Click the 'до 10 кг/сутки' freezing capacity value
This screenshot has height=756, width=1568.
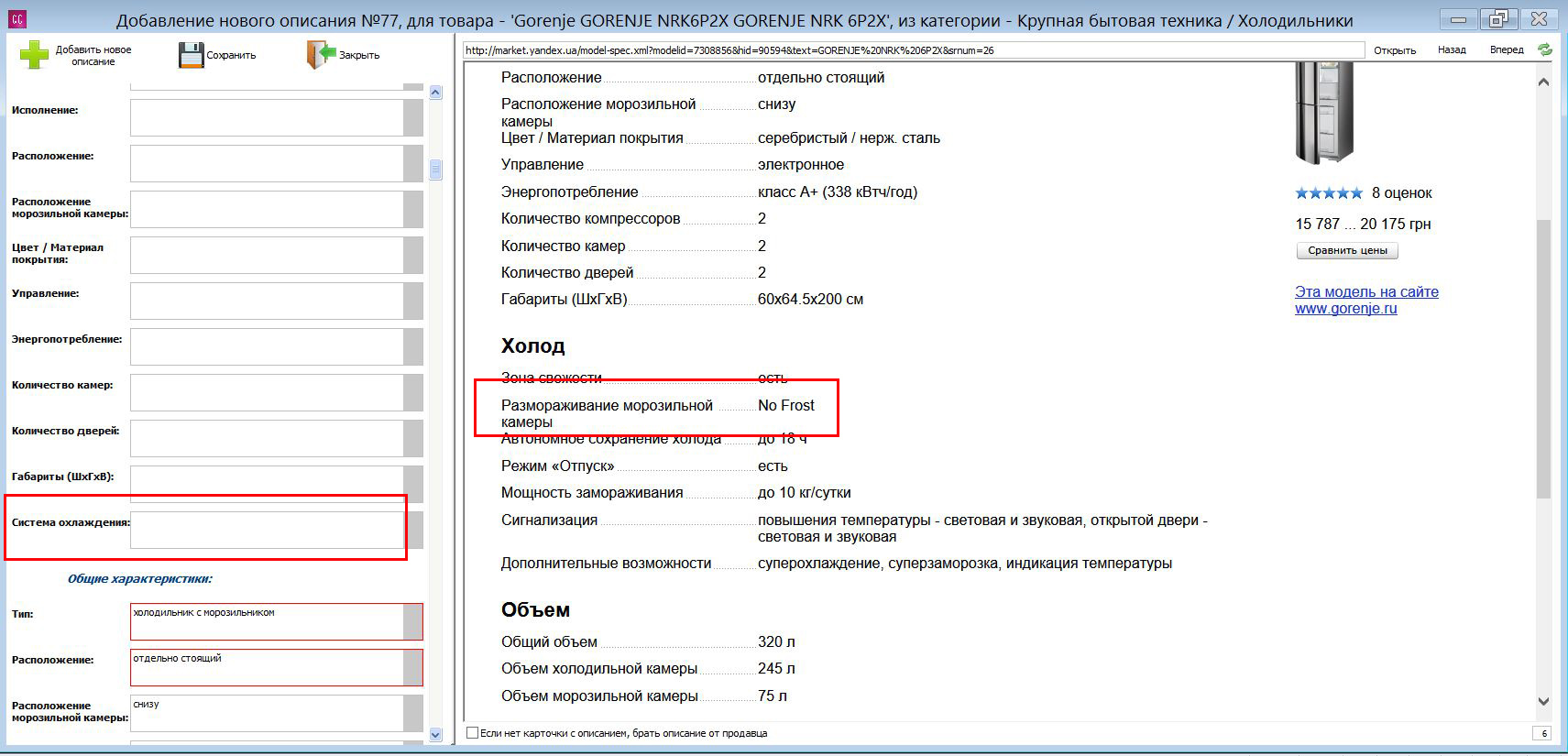pyautogui.click(x=804, y=493)
